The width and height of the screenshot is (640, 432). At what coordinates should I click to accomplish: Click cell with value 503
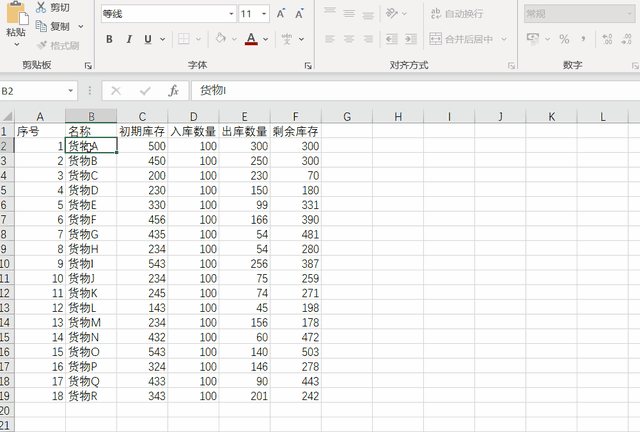point(296,352)
